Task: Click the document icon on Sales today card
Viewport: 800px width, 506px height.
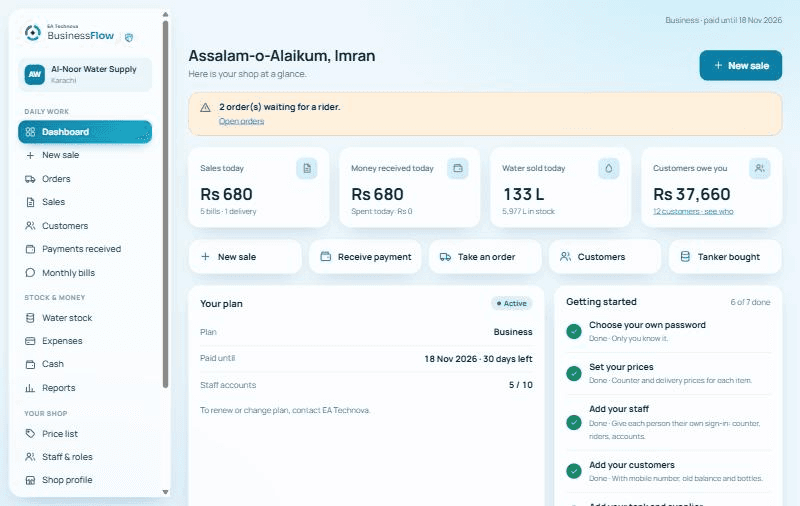Action: point(307,168)
